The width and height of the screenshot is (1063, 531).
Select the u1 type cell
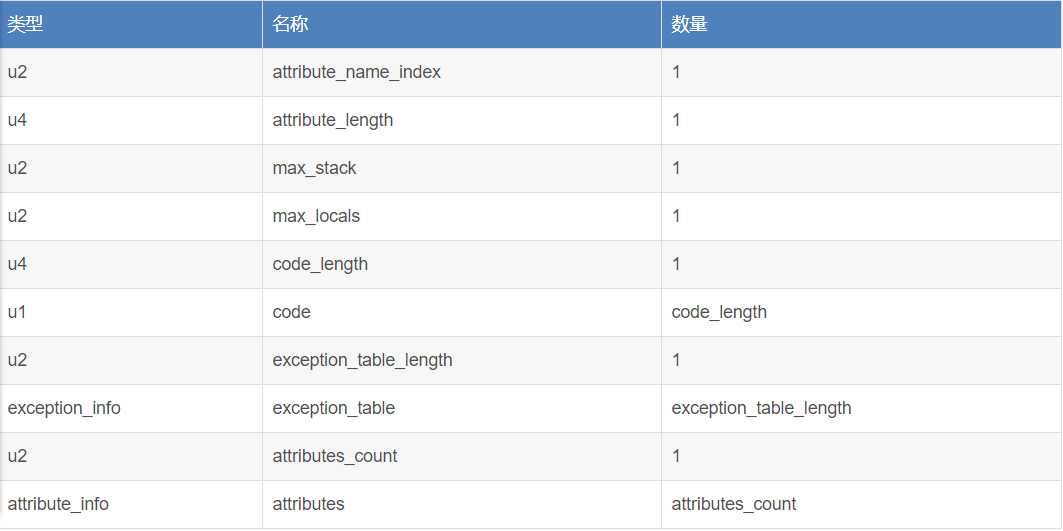pos(18,312)
